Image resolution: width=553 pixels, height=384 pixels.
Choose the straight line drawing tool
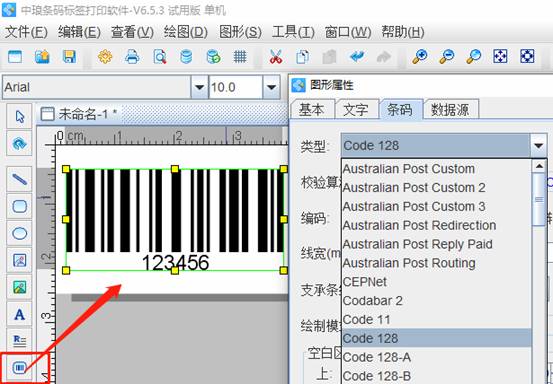click(x=19, y=179)
